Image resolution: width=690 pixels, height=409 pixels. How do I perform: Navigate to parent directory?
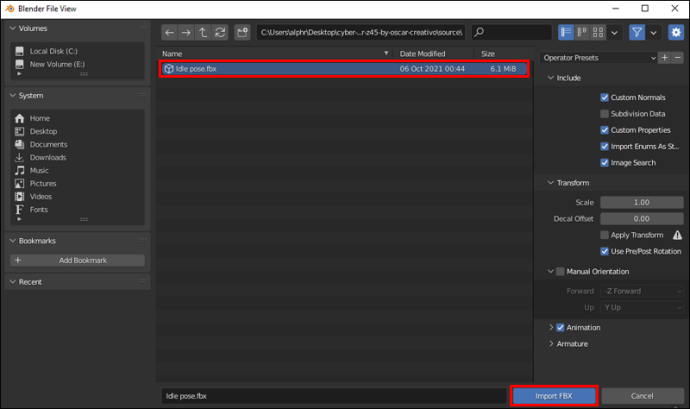(203, 33)
